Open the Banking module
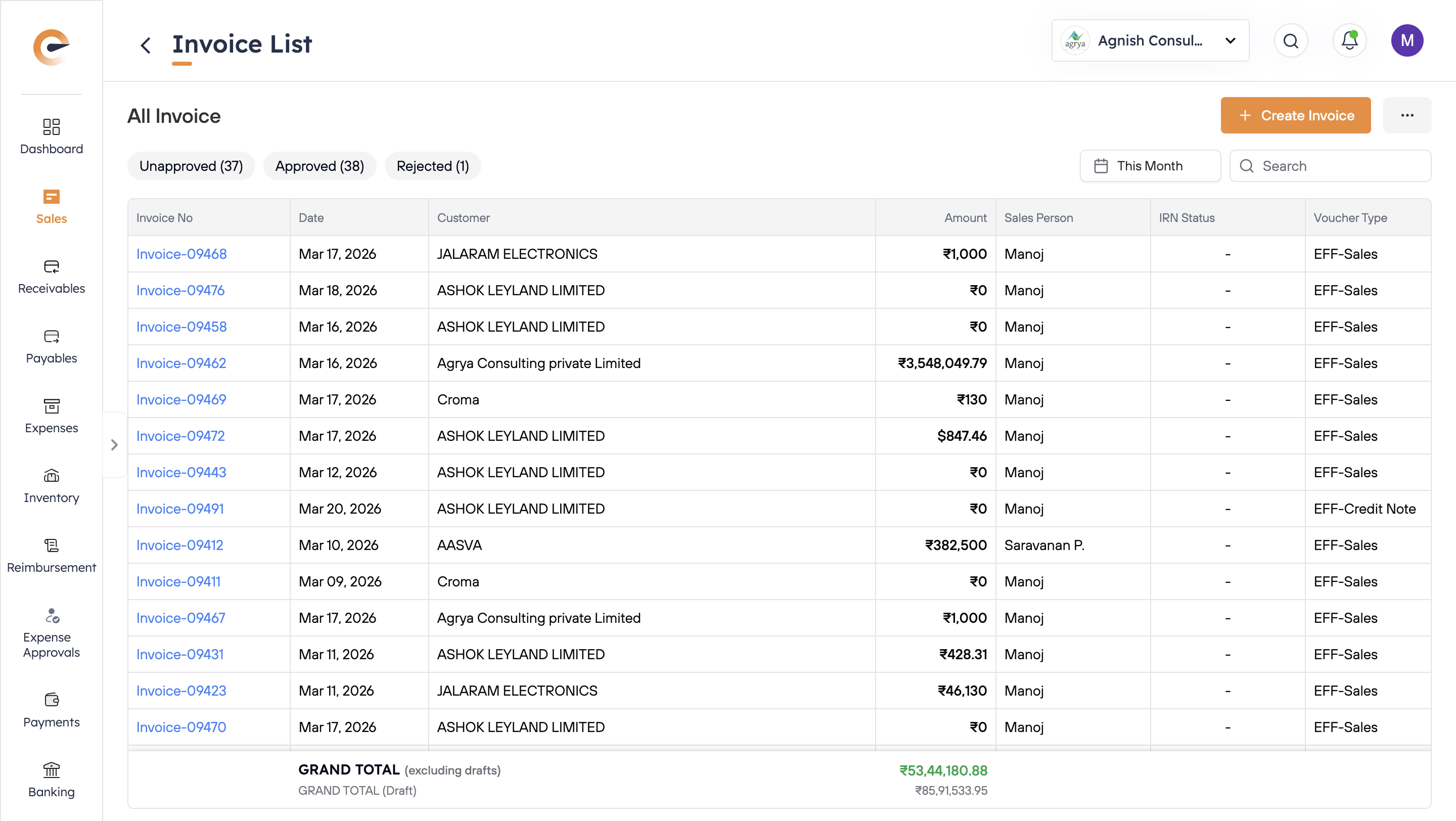The image size is (1456, 821). coord(52,780)
